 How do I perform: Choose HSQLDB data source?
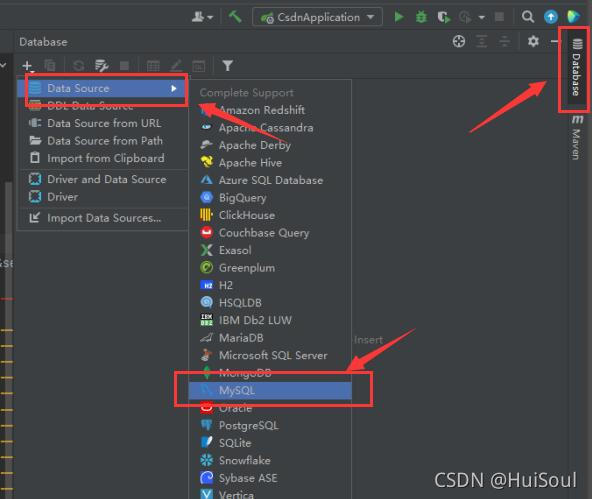(270, 303)
